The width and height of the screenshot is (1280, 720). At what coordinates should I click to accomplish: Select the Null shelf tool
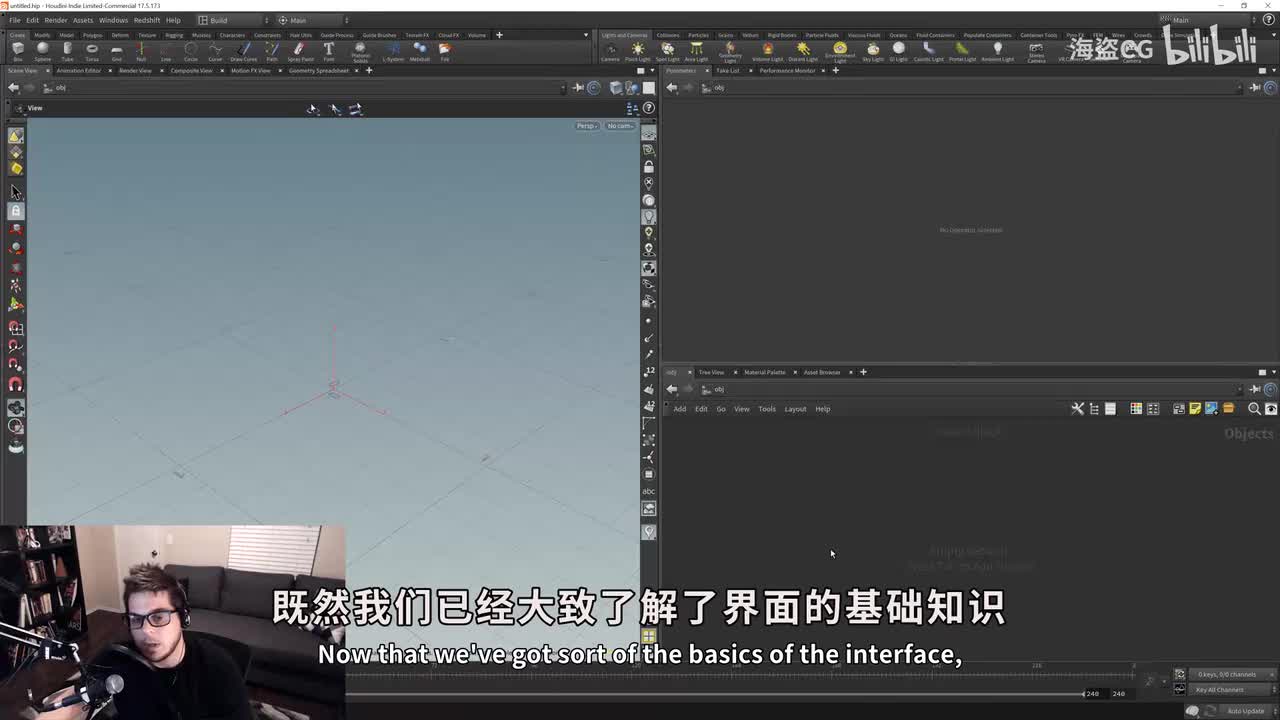pyautogui.click(x=141, y=51)
